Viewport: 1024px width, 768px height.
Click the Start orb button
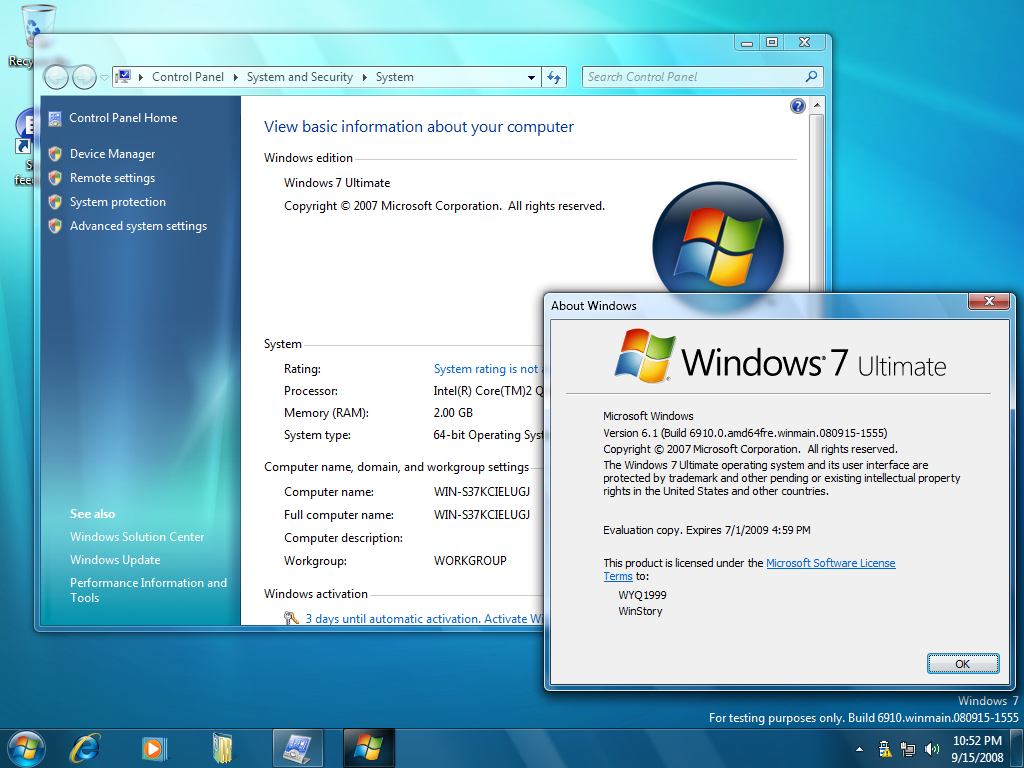pyautogui.click(x=26, y=747)
